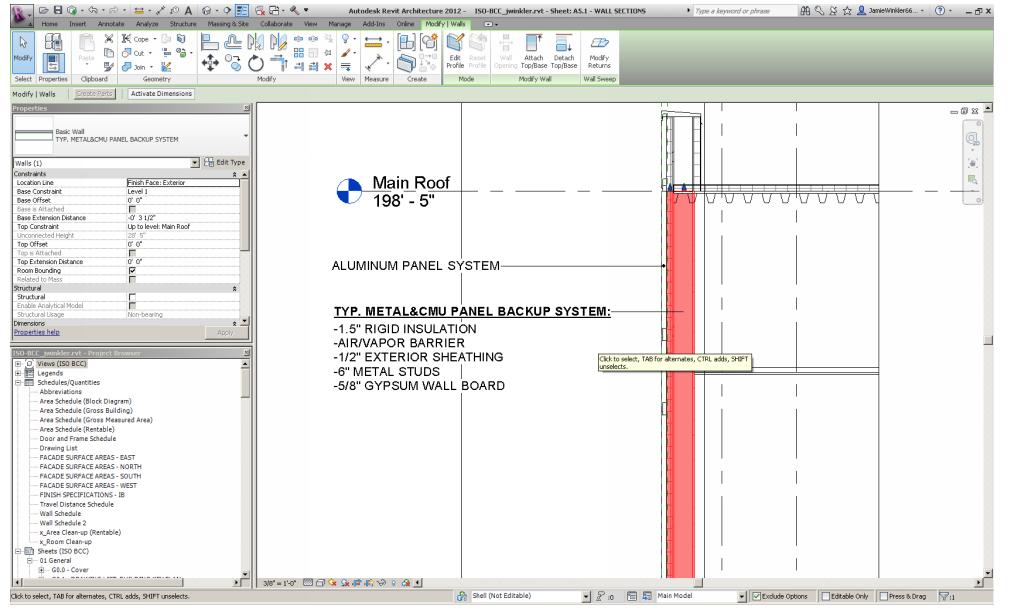This screenshot has width=1009, height=614.
Task: Click the Related to Mass checkbox
Action: click(x=132, y=280)
